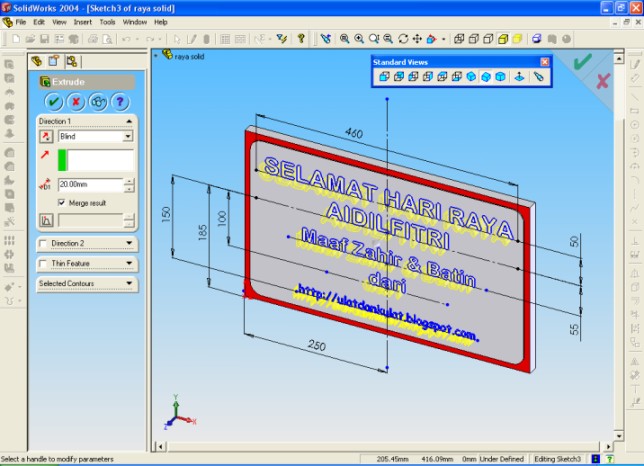This screenshot has height=466, width=644.
Task: Open the Blind end condition dropdown
Action: [x=128, y=136]
